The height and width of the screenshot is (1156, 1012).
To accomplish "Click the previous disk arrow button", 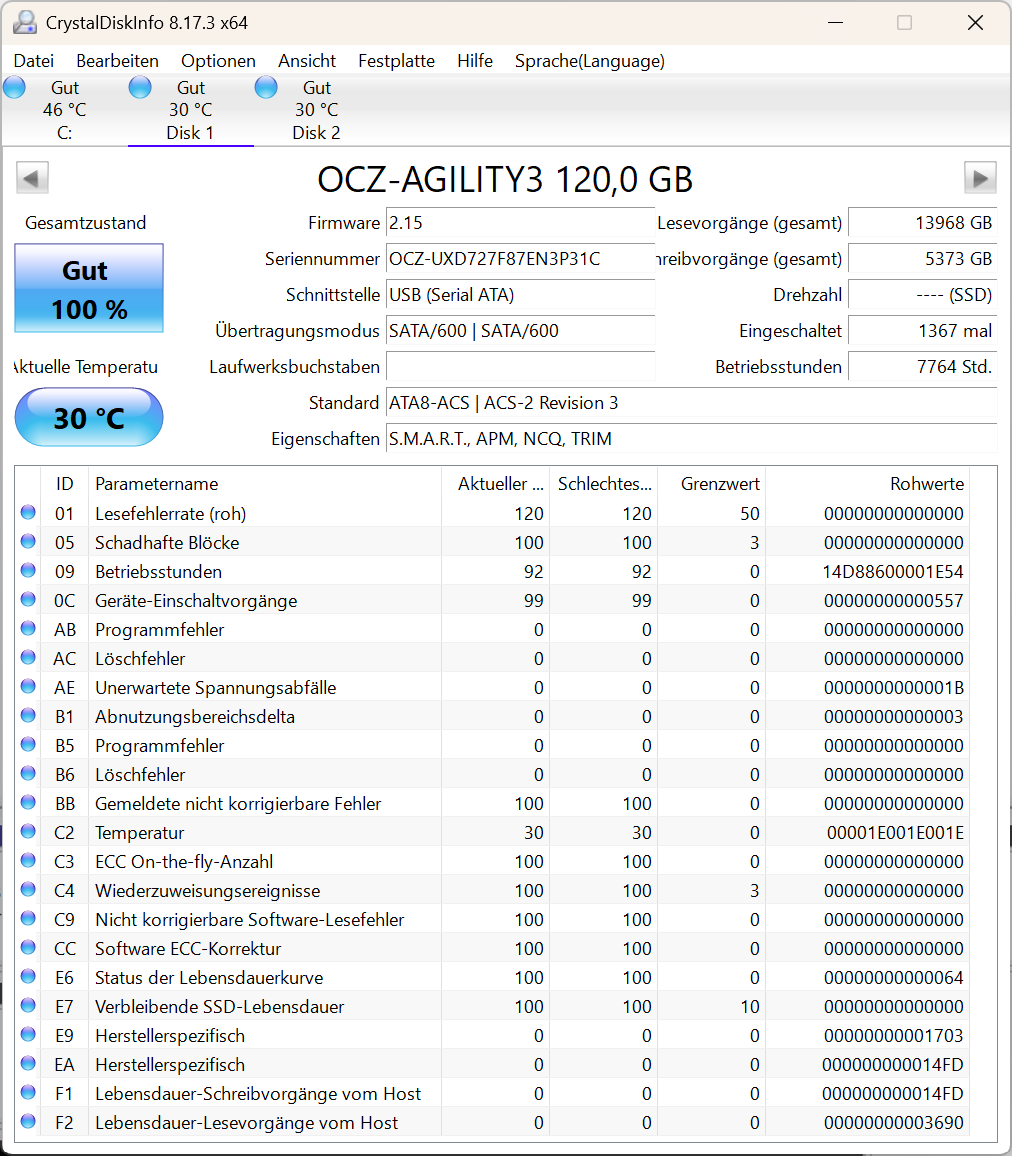I will [32, 178].
